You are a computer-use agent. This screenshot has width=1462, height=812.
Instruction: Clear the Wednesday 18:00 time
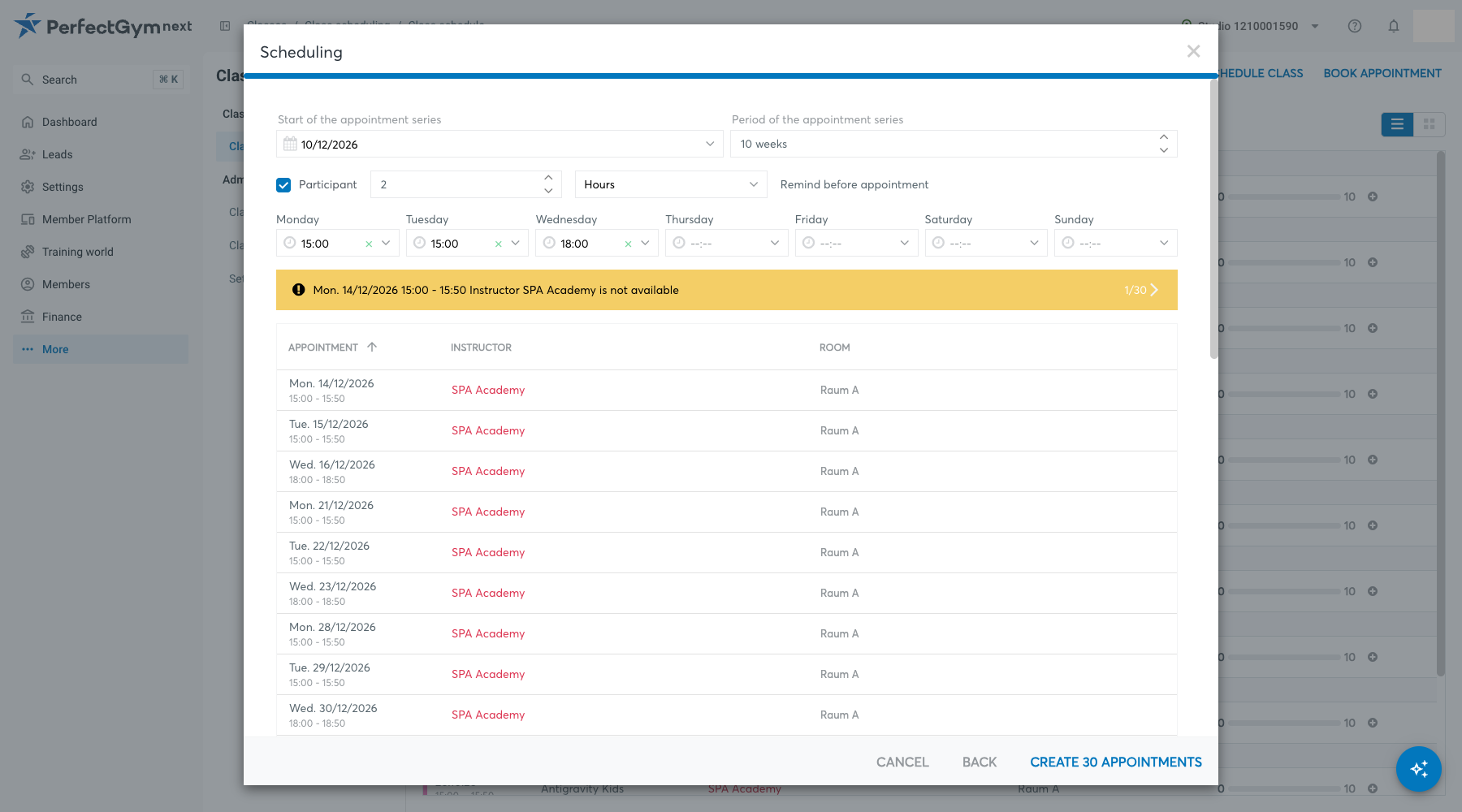pyautogui.click(x=628, y=244)
